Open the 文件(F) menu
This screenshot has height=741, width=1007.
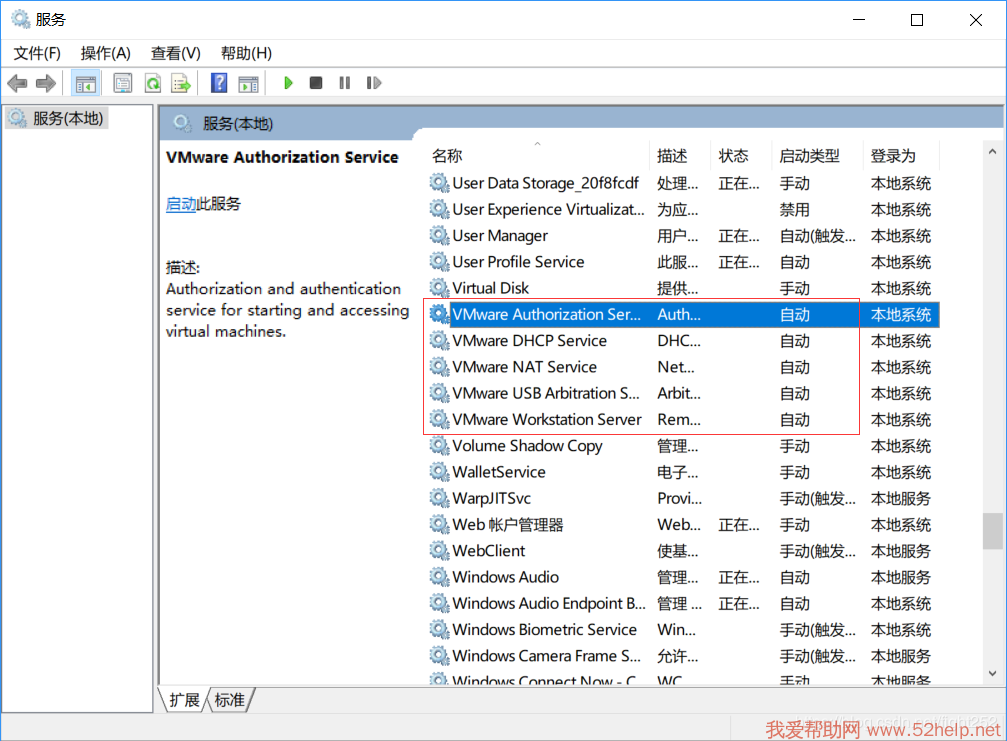coord(37,53)
